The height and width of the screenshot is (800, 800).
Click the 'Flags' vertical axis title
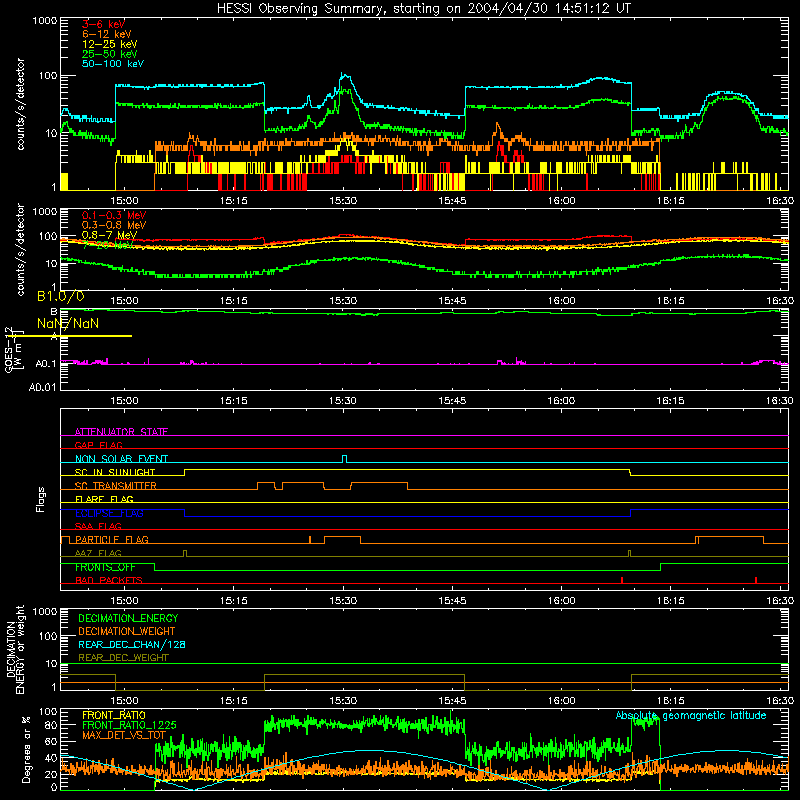coord(41,500)
